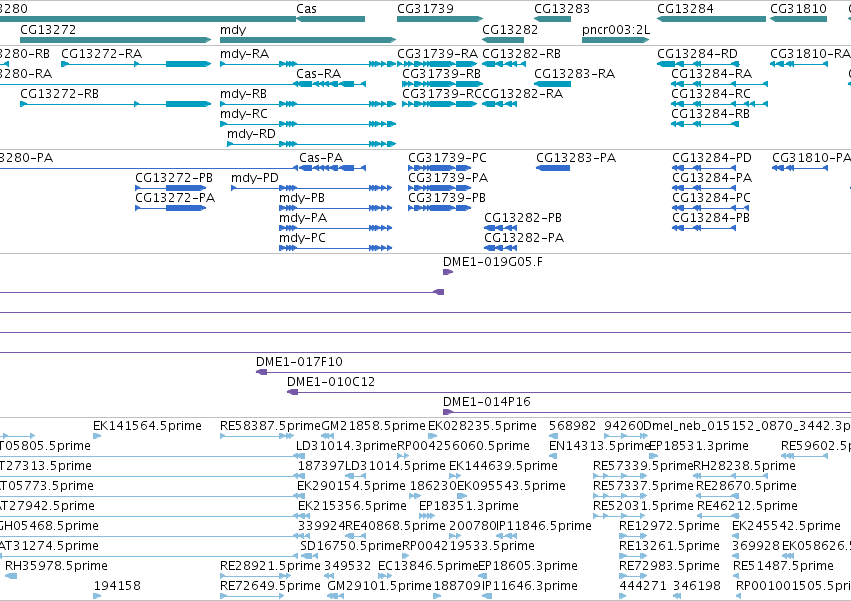Click the EK141564.5prime EST label
Screen dimensions: 851x601
click(147, 426)
